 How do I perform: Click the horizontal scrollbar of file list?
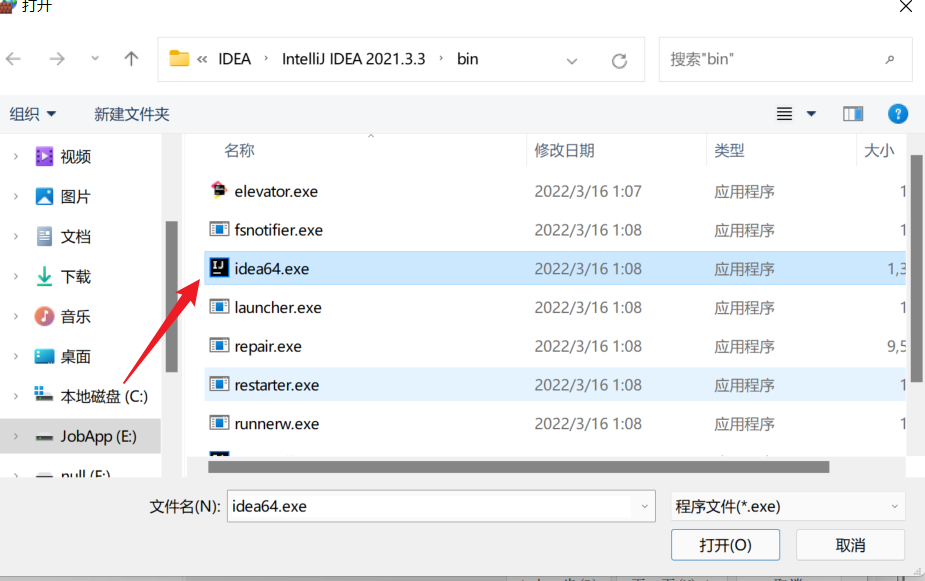[519, 467]
